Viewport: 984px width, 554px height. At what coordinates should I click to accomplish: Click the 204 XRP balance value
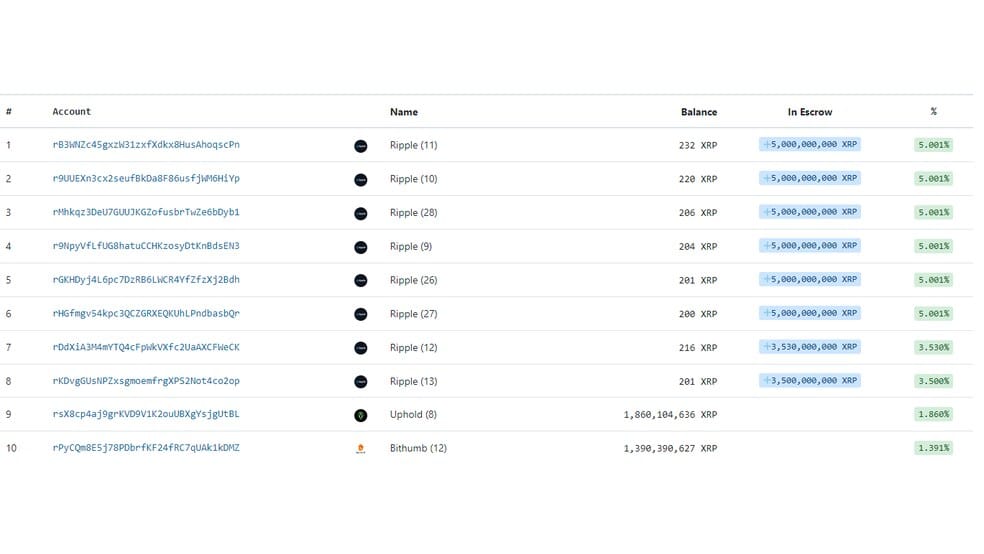pyautogui.click(x=698, y=247)
